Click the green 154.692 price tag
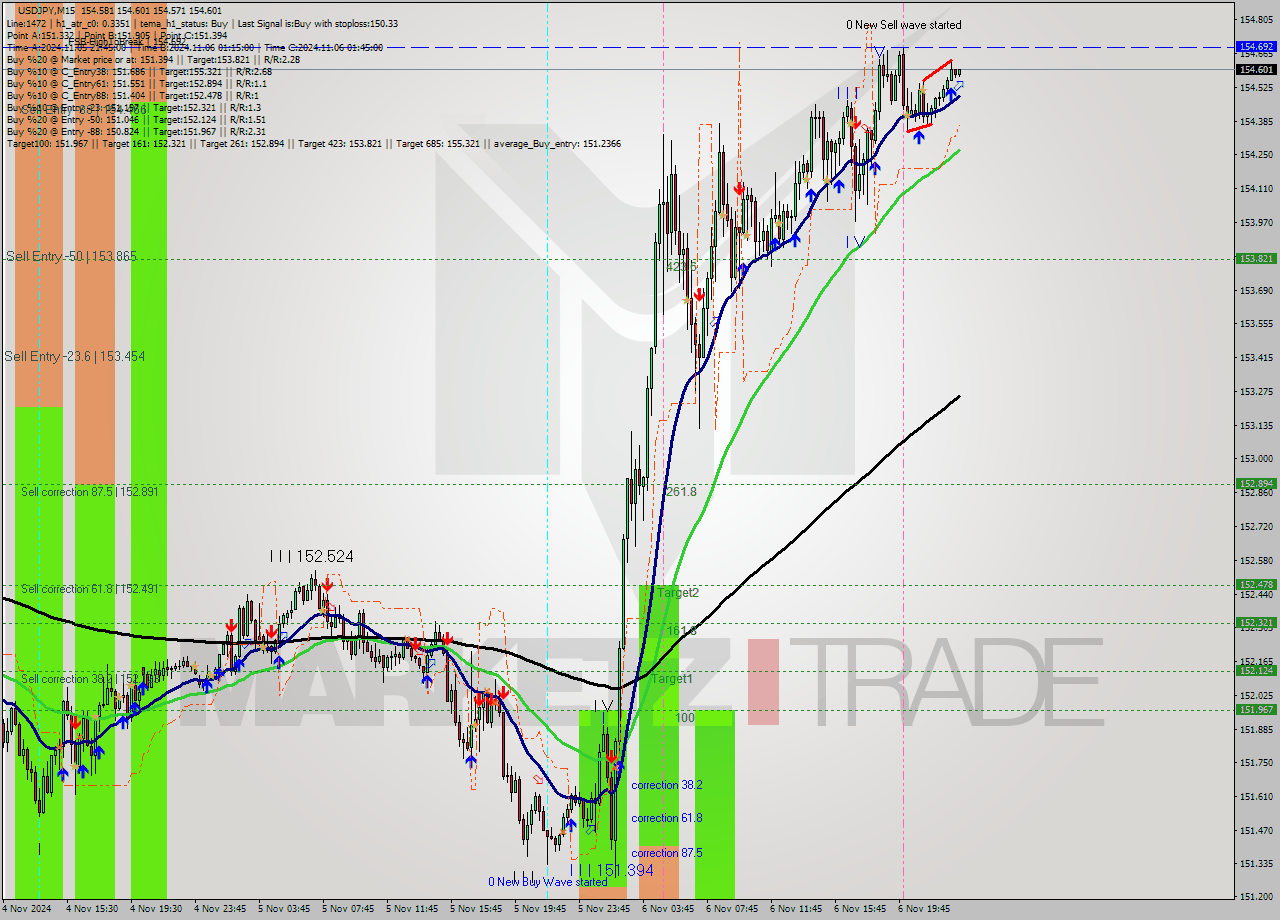 (x=1256, y=47)
